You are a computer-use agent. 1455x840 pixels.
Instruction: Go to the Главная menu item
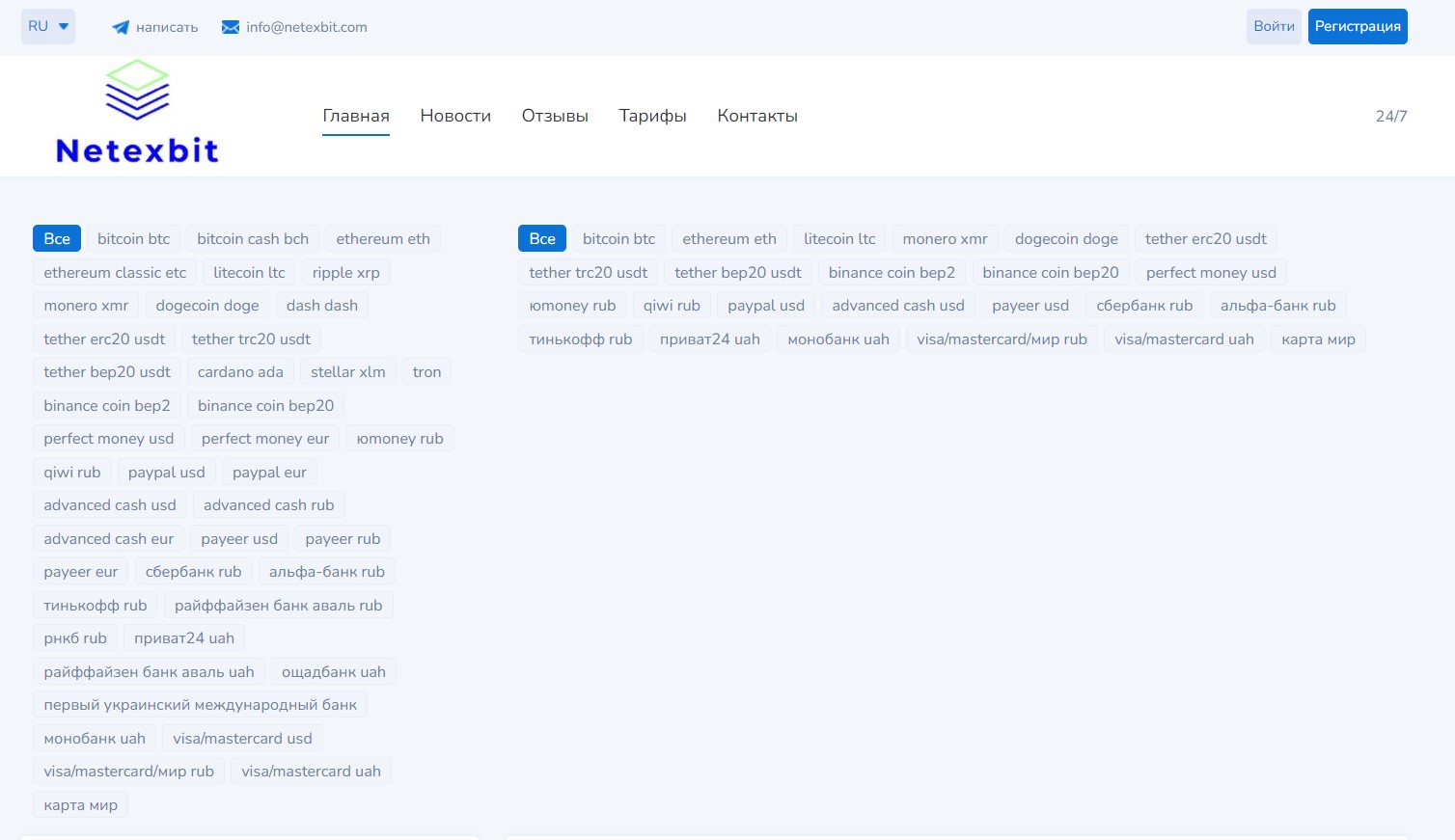356,116
